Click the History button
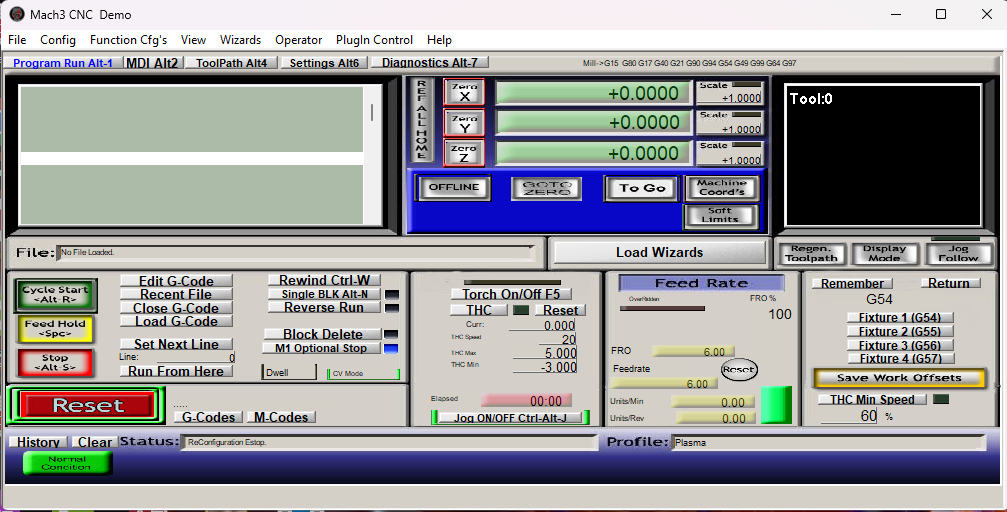 pyautogui.click(x=38, y=442)
